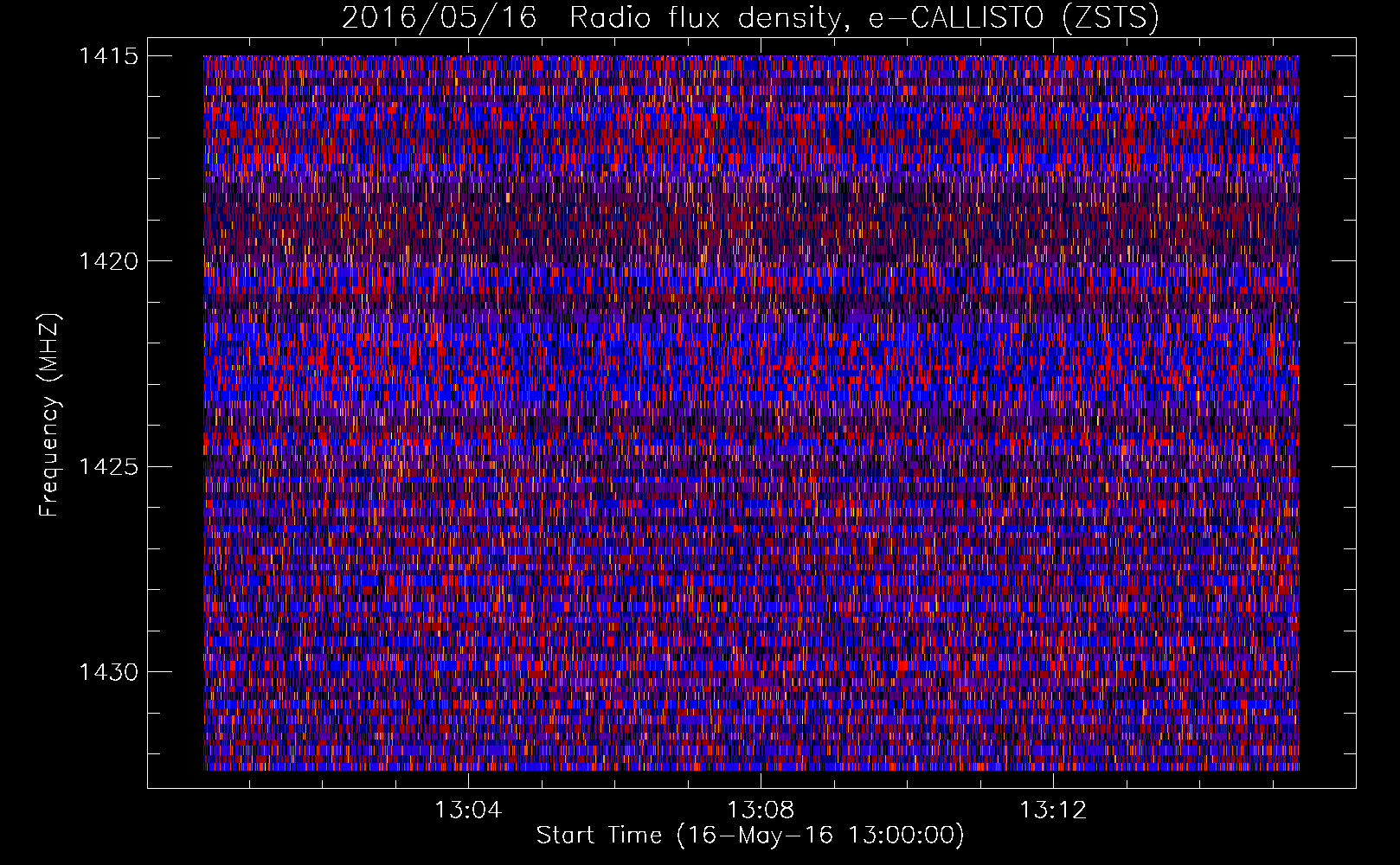
Task: Click the '1415' frequency axis label
Action: [108, 56]
